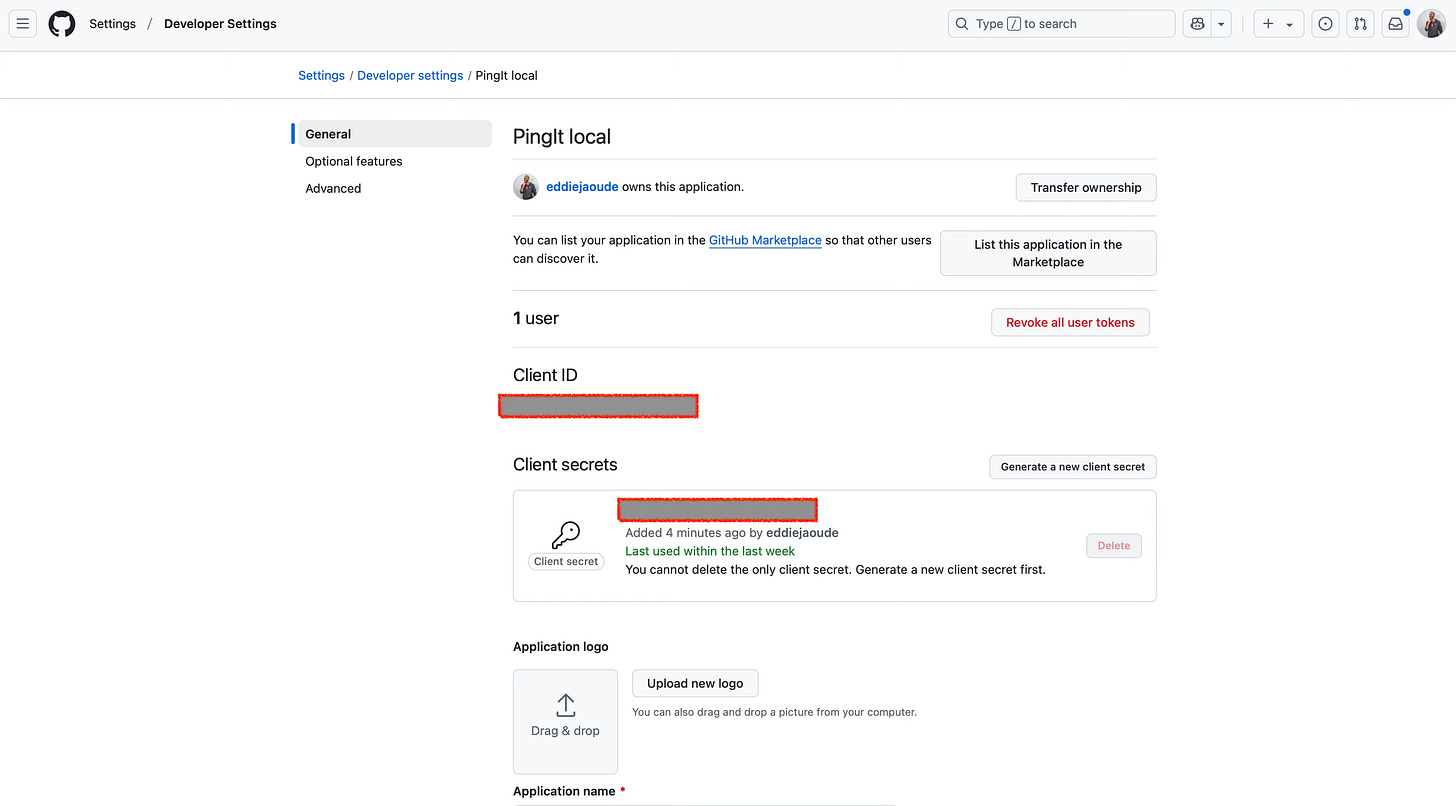View issues via the header issues icon
The image size is (1456, 806).
1325,24
